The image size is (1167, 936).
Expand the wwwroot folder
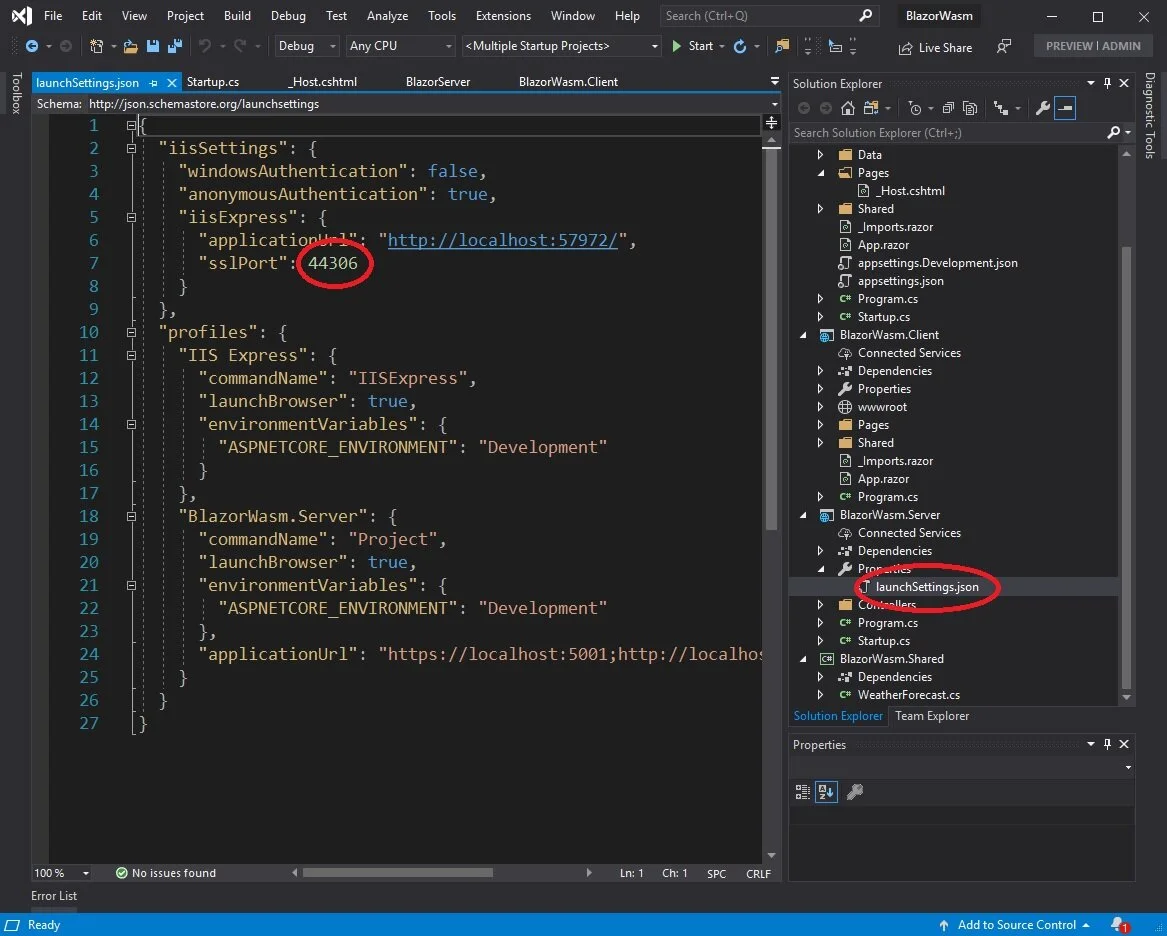click(820, 407)
